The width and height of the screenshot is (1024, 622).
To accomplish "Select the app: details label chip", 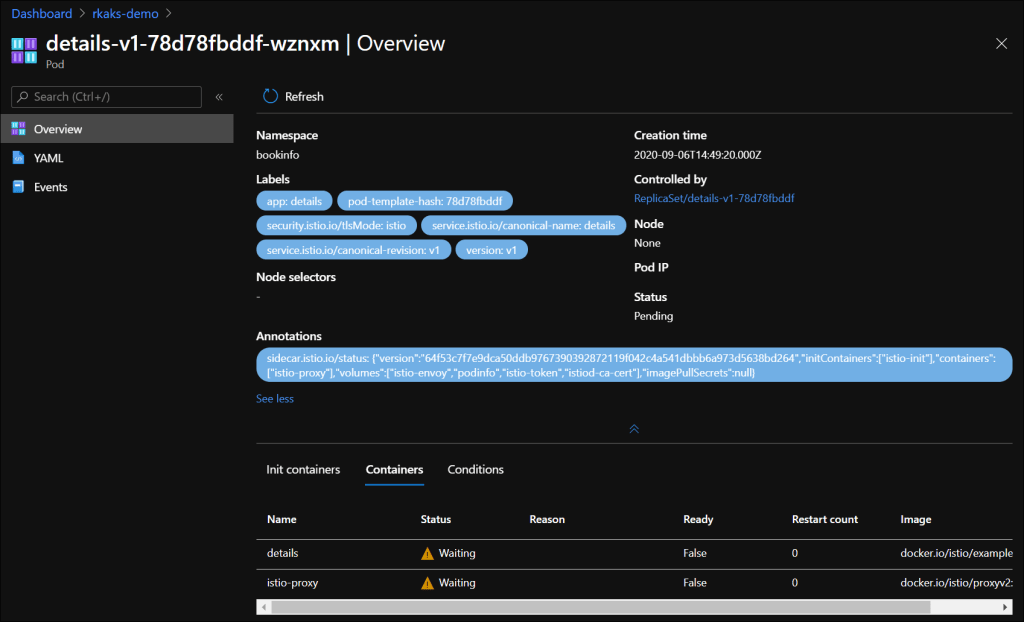I will click(294, 200).
